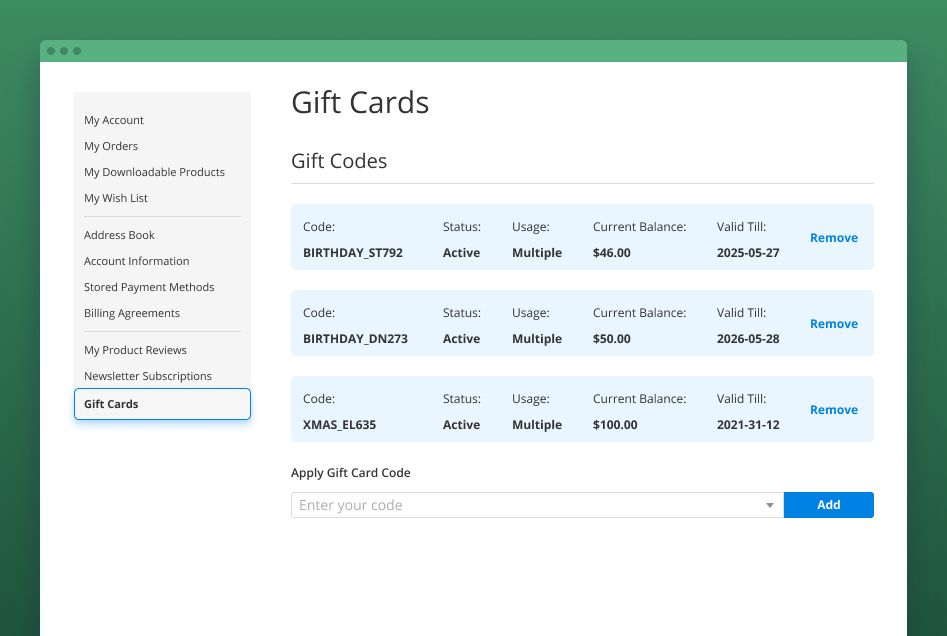947x636 pixels.
Task: Edit Account Information
Action: coord(136,261)
